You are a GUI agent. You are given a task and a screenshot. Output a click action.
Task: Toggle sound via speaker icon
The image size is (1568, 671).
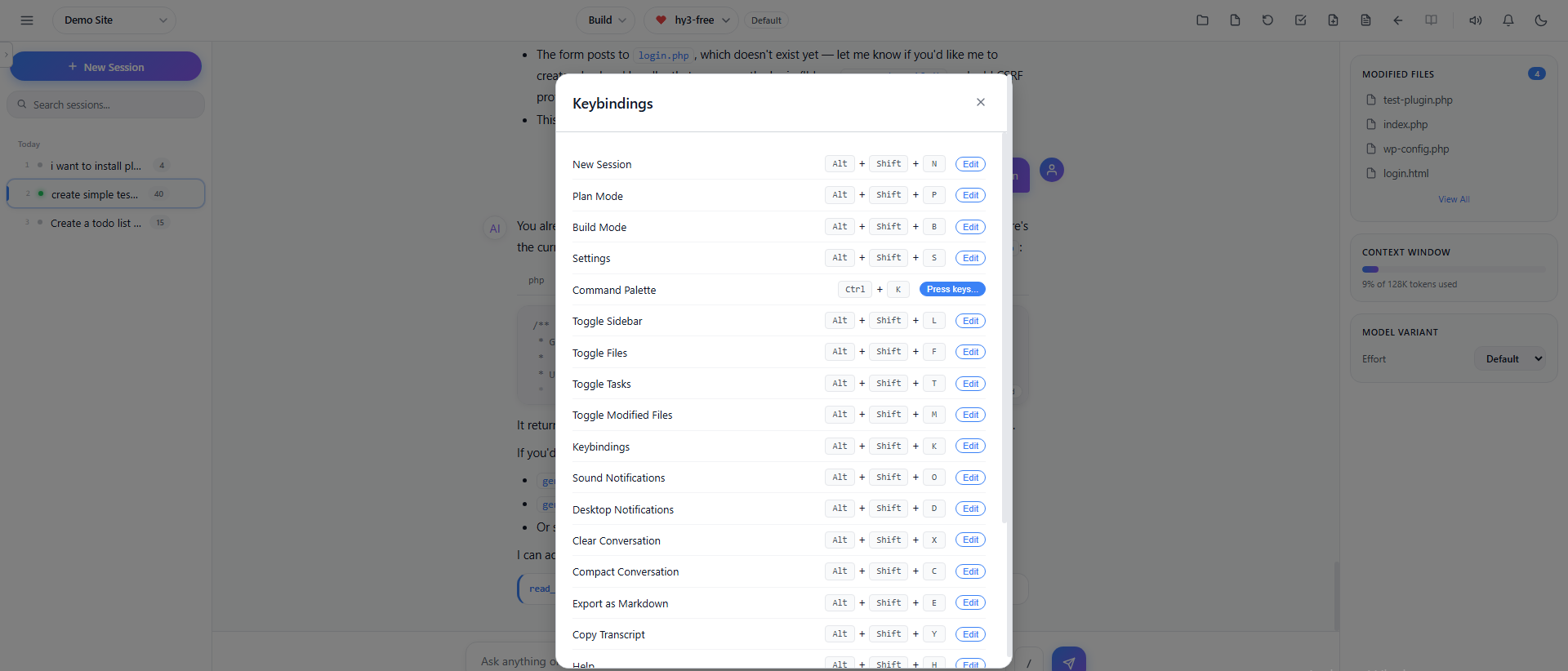1476,20
